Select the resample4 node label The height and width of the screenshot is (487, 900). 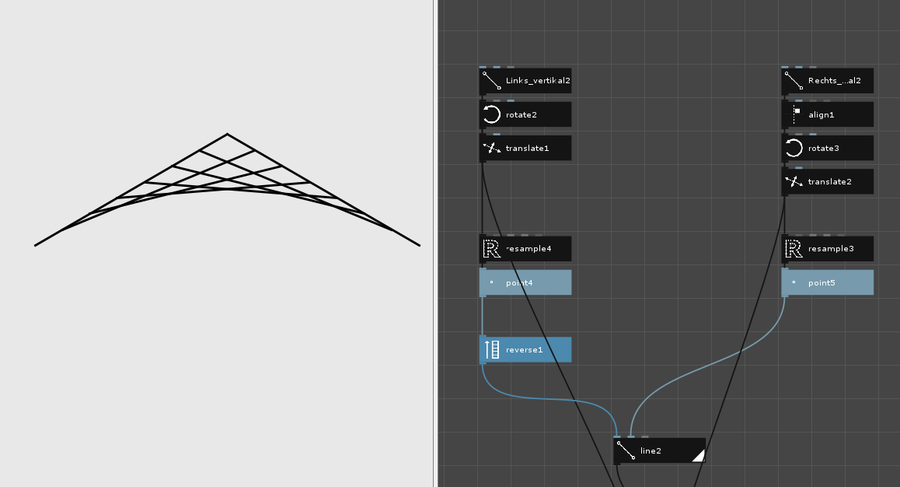(529, 249)
